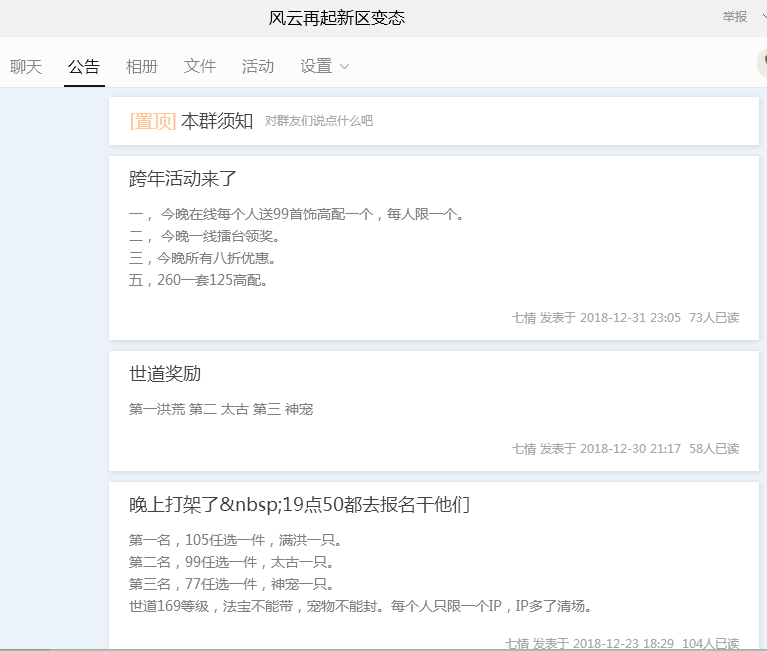Go to the 文件 tab
The height and width of the screenshot is (651, 767).
coord(200,67)
